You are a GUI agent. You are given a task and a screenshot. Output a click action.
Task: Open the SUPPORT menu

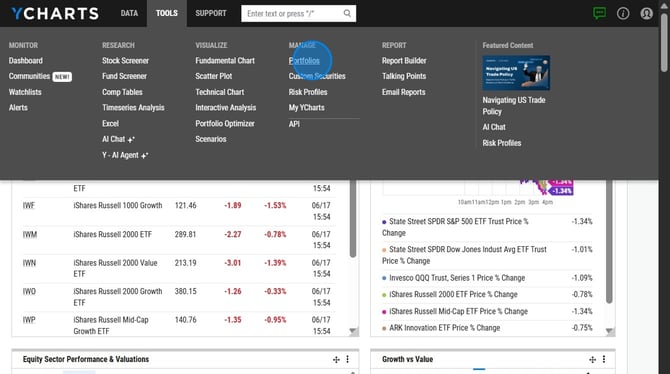click(211, 13)
